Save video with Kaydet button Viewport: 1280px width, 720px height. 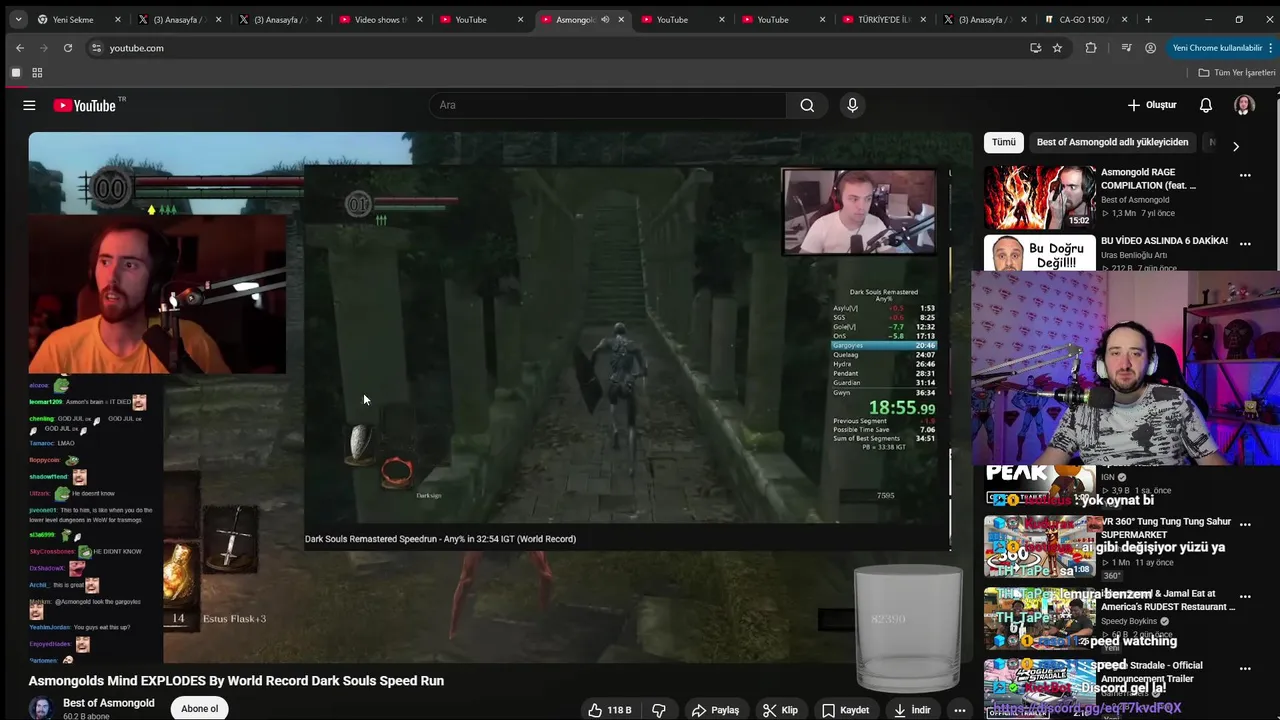click(845, 710)
